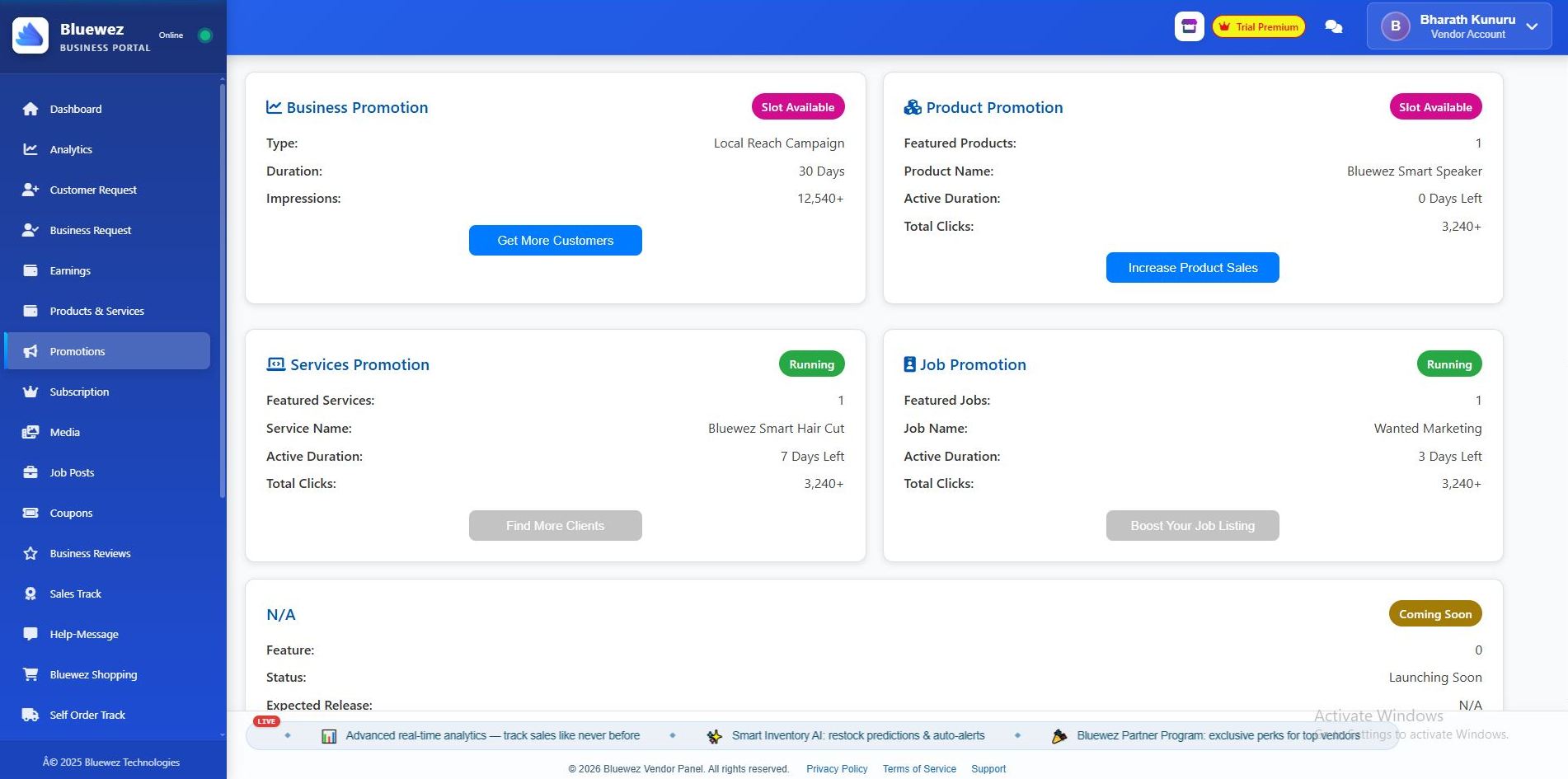Click the Customer Request user-plus icon
Image resolution: width=1568 pixels, height=779 pixels.
click(31, 190)
